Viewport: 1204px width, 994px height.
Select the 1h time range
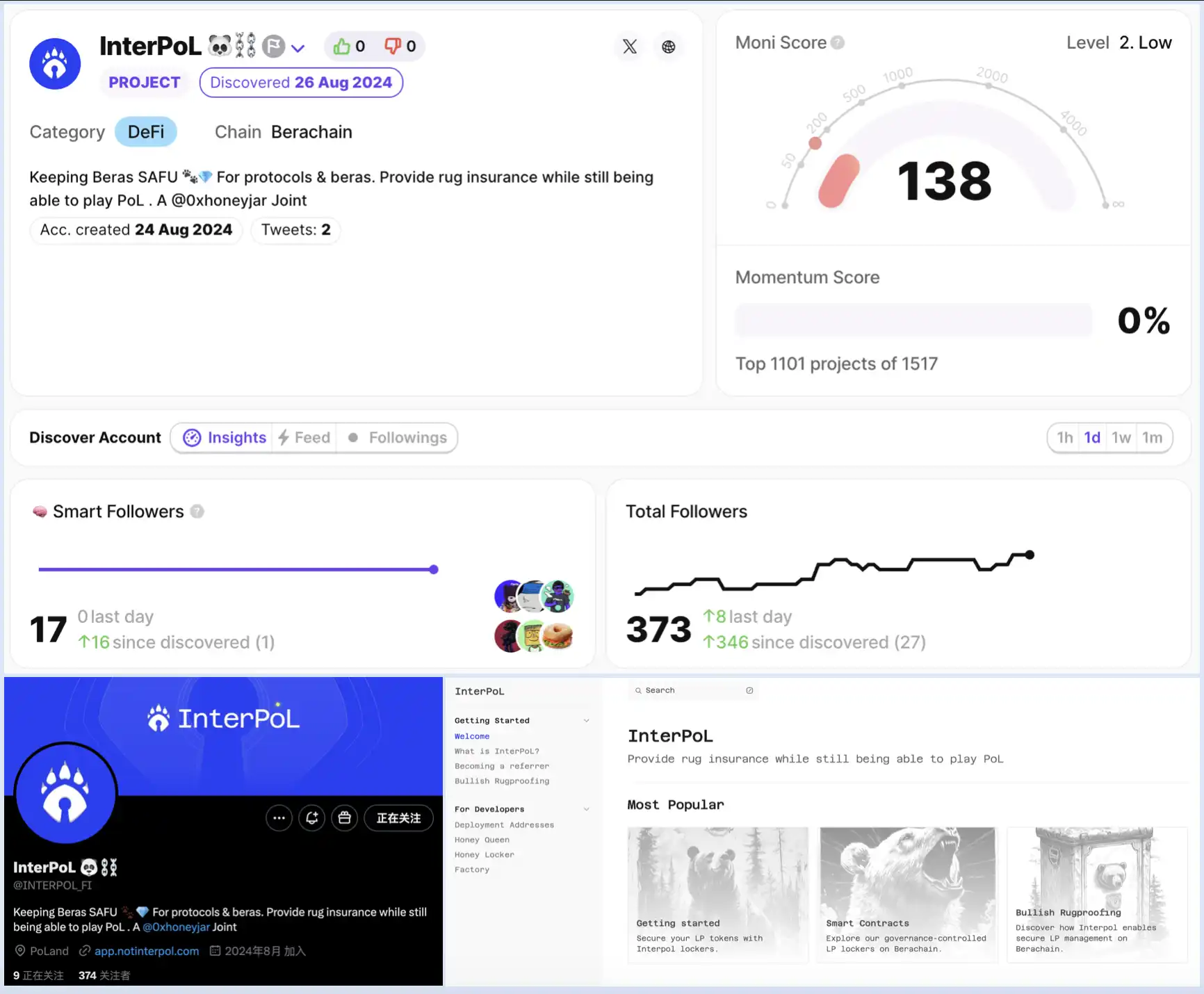point(1064,438)
